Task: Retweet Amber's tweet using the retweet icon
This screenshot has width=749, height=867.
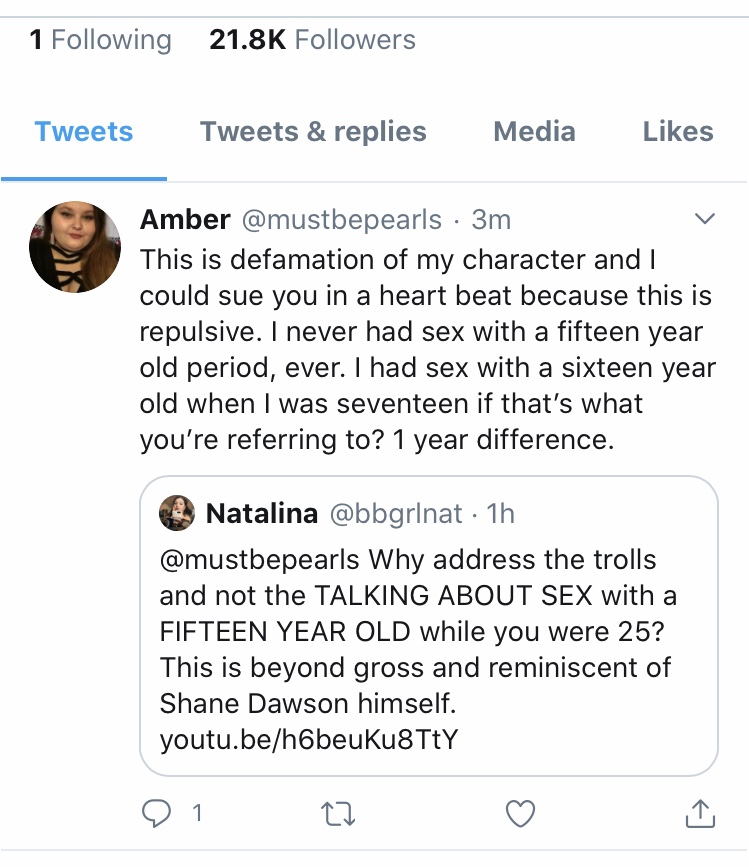Action: click(338, 814)
